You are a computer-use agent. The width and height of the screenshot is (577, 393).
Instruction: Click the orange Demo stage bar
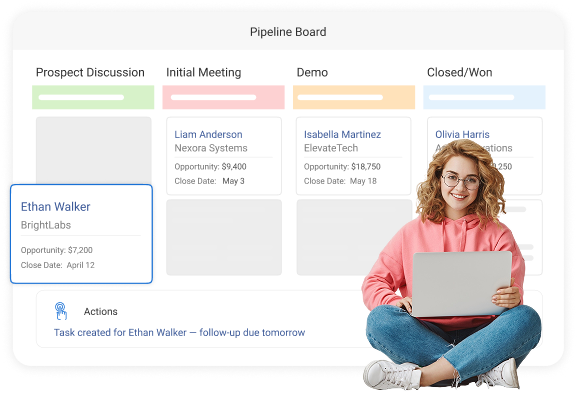[x=354, y=97]
